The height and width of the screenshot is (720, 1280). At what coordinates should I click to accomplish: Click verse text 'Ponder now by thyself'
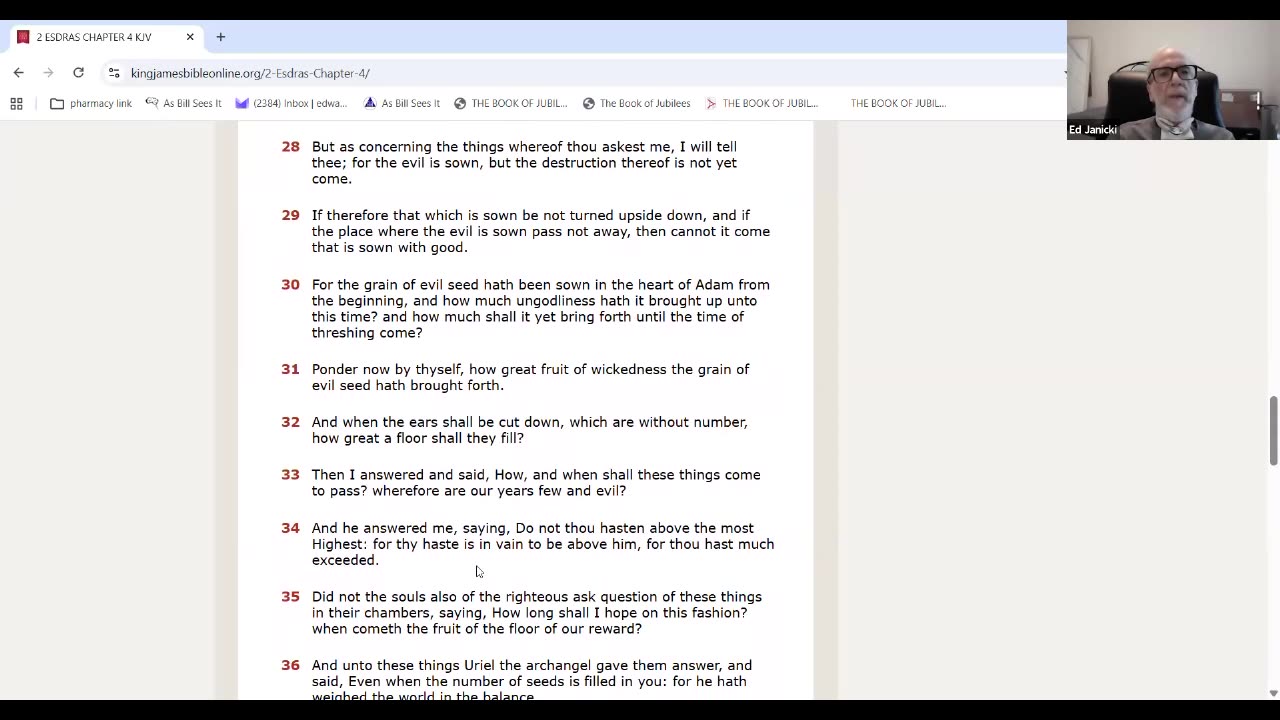[530, 377]
